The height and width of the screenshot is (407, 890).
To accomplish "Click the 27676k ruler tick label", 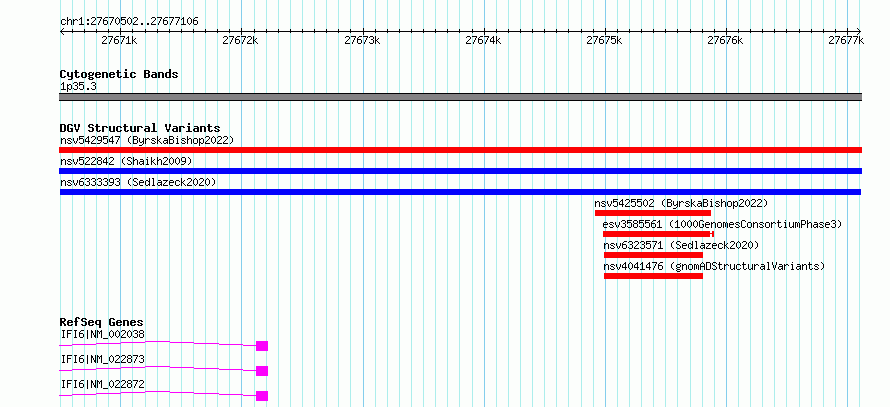I will pyautogui.click(x=725, y=40).
